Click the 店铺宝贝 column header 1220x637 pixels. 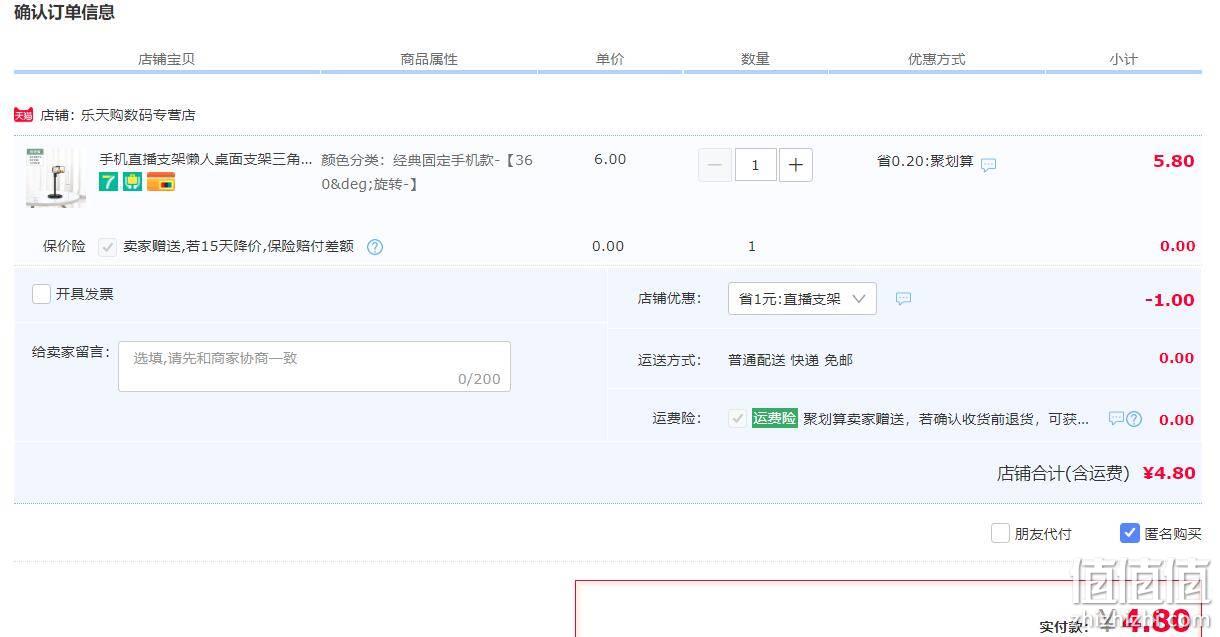[x=167, y=59]
